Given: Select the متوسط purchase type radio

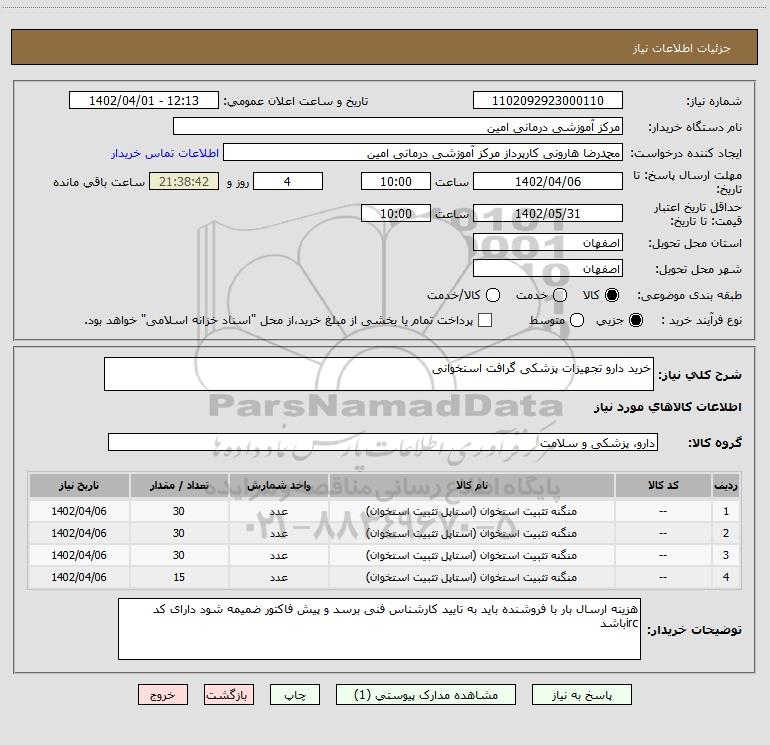Looking at the screenshot, I should (577, 320).
